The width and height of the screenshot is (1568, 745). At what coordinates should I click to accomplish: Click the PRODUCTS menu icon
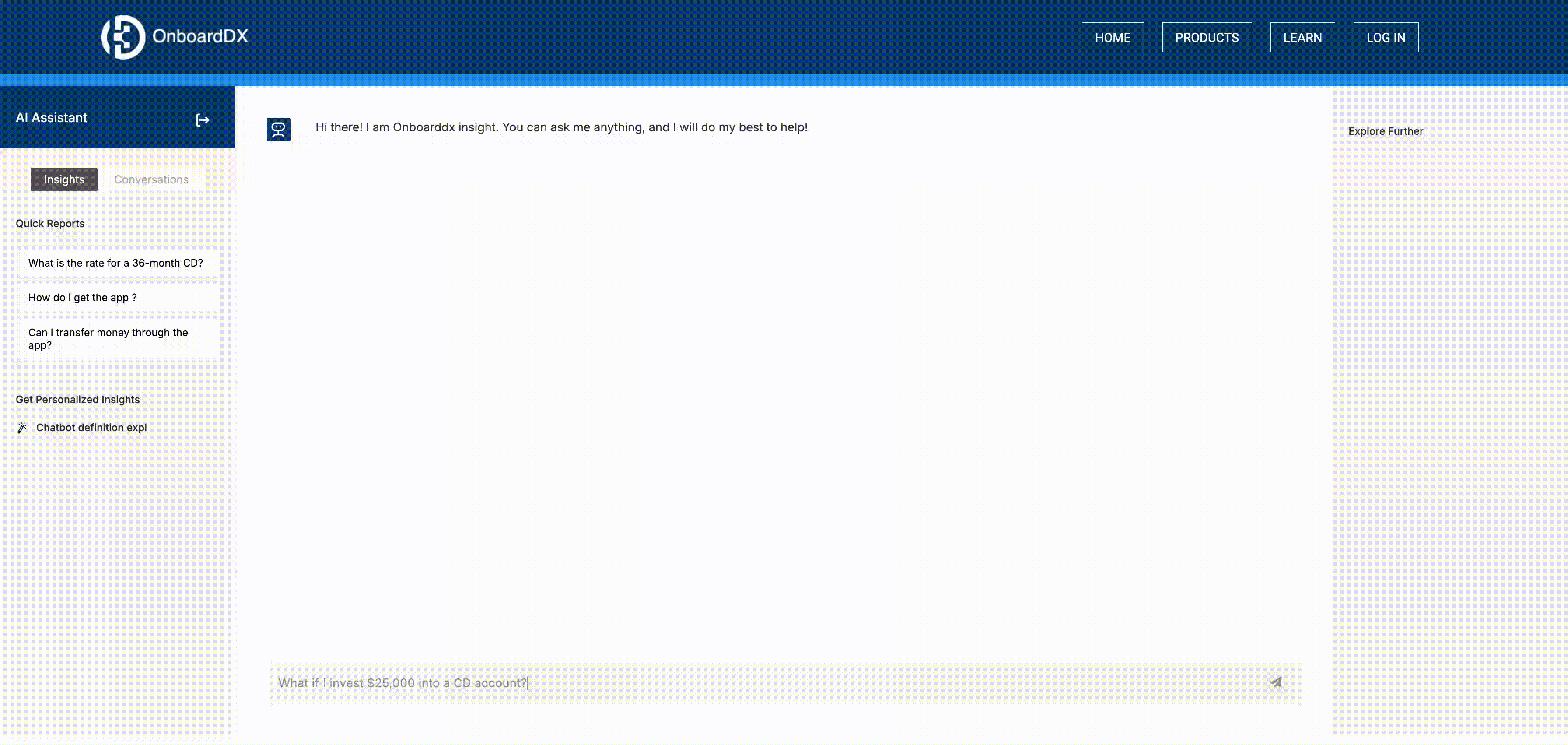click(x=1207, y=37)
